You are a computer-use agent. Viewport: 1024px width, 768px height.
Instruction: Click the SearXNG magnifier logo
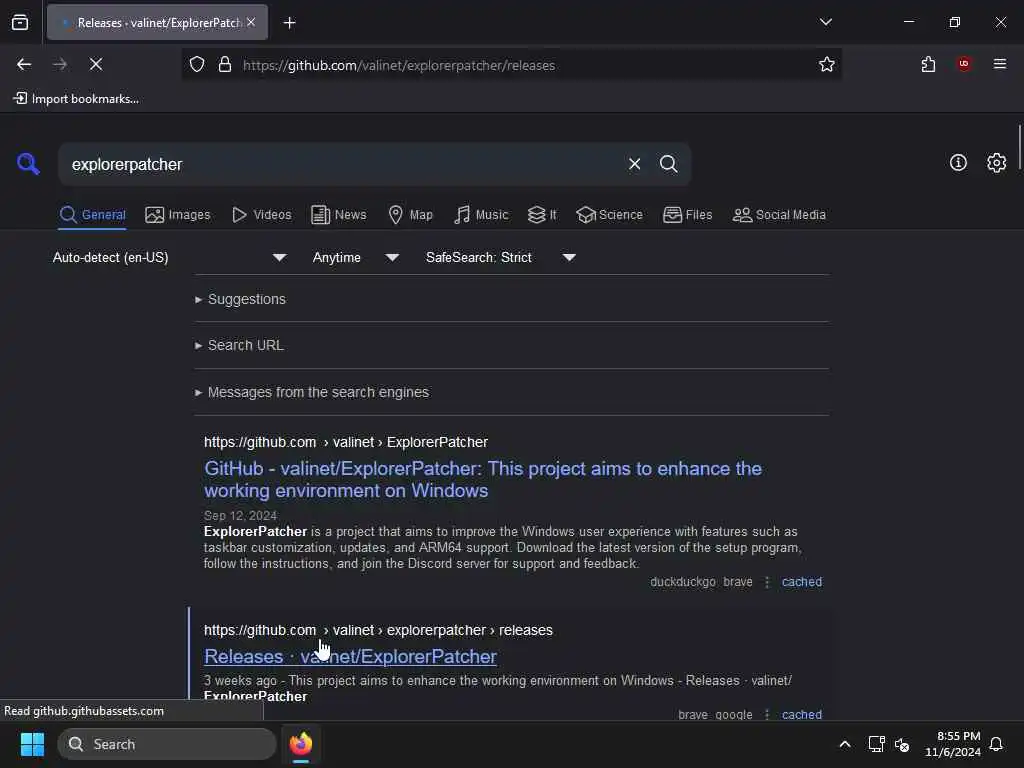(28, 164)
